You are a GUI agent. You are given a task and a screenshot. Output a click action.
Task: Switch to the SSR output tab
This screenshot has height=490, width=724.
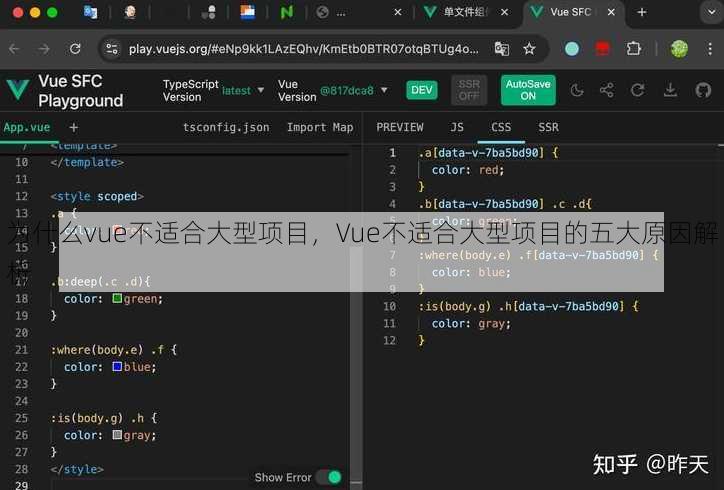click(548, 127)
